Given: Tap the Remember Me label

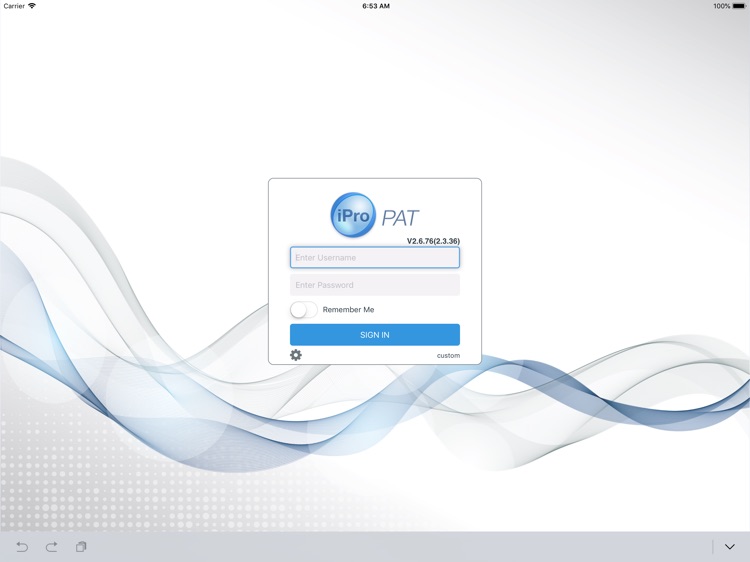Looking at the screenshot, I should tap(348, 310).
